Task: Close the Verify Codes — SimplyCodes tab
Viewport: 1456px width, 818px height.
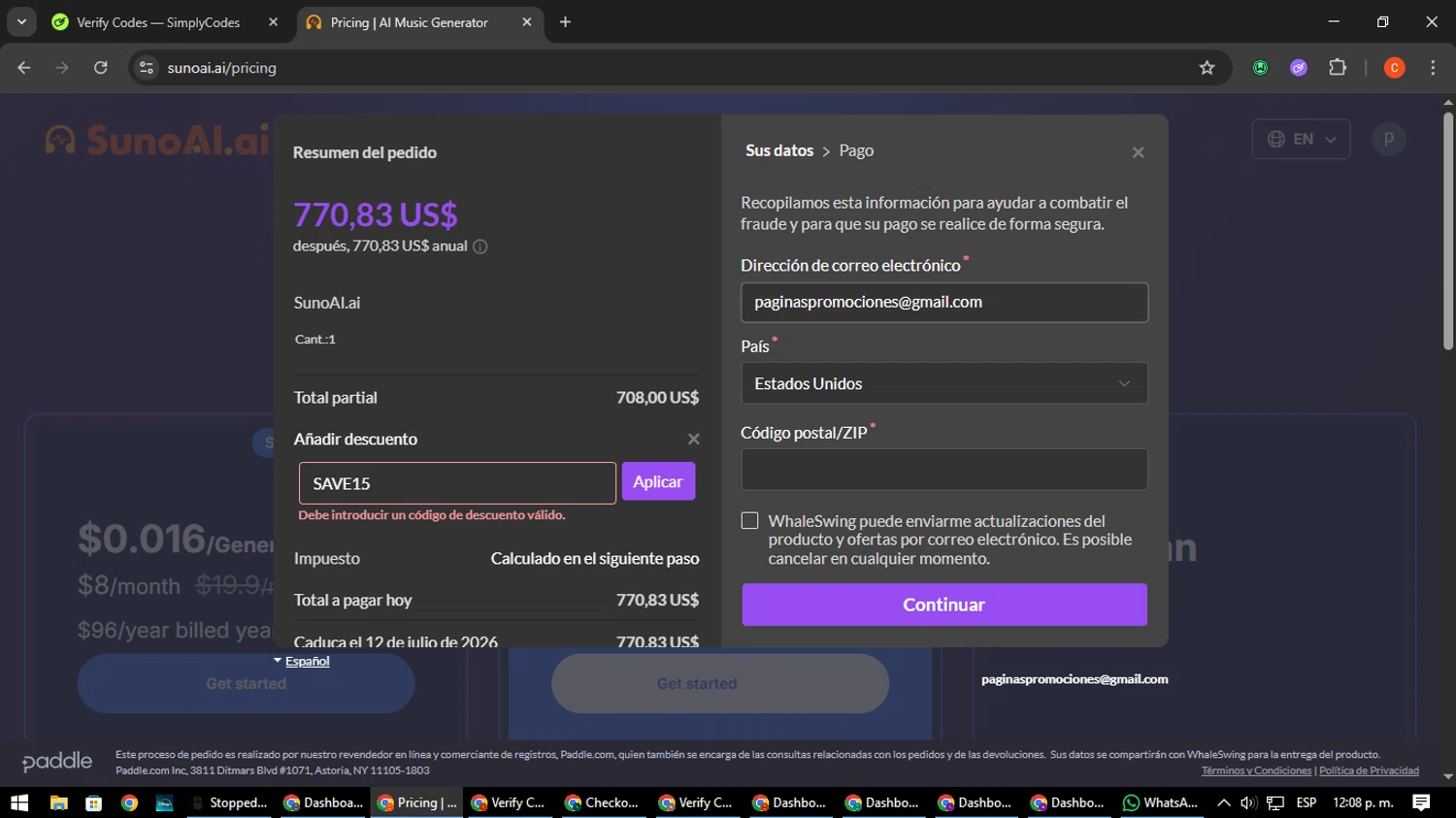Action: point(274,22)
